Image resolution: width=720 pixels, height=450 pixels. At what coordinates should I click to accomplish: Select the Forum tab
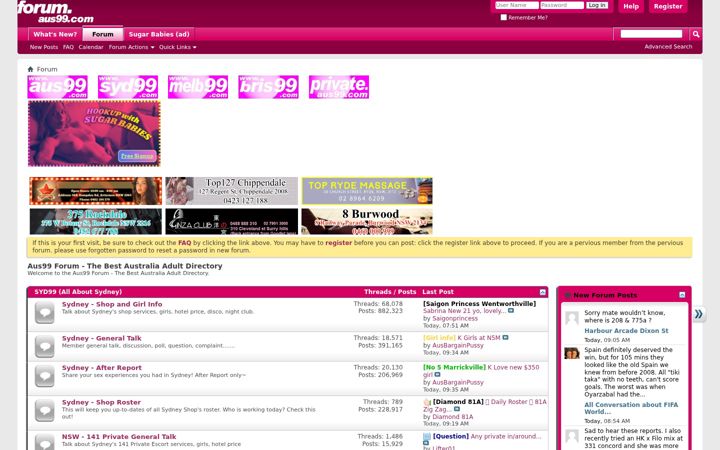[x=103, y=34]
